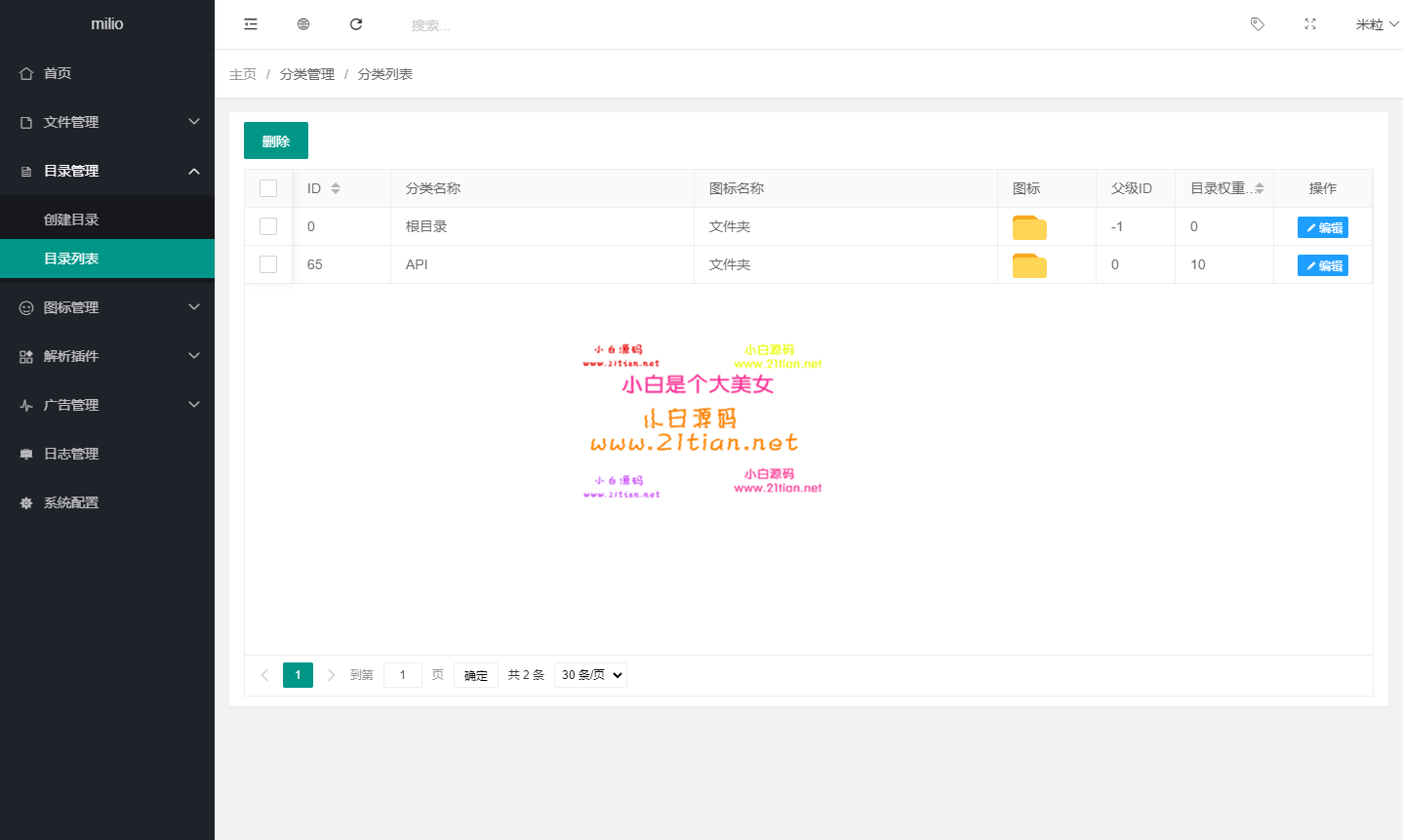
Task: Click 编辑 button for the API row
Action: (x=1322, y=265)
